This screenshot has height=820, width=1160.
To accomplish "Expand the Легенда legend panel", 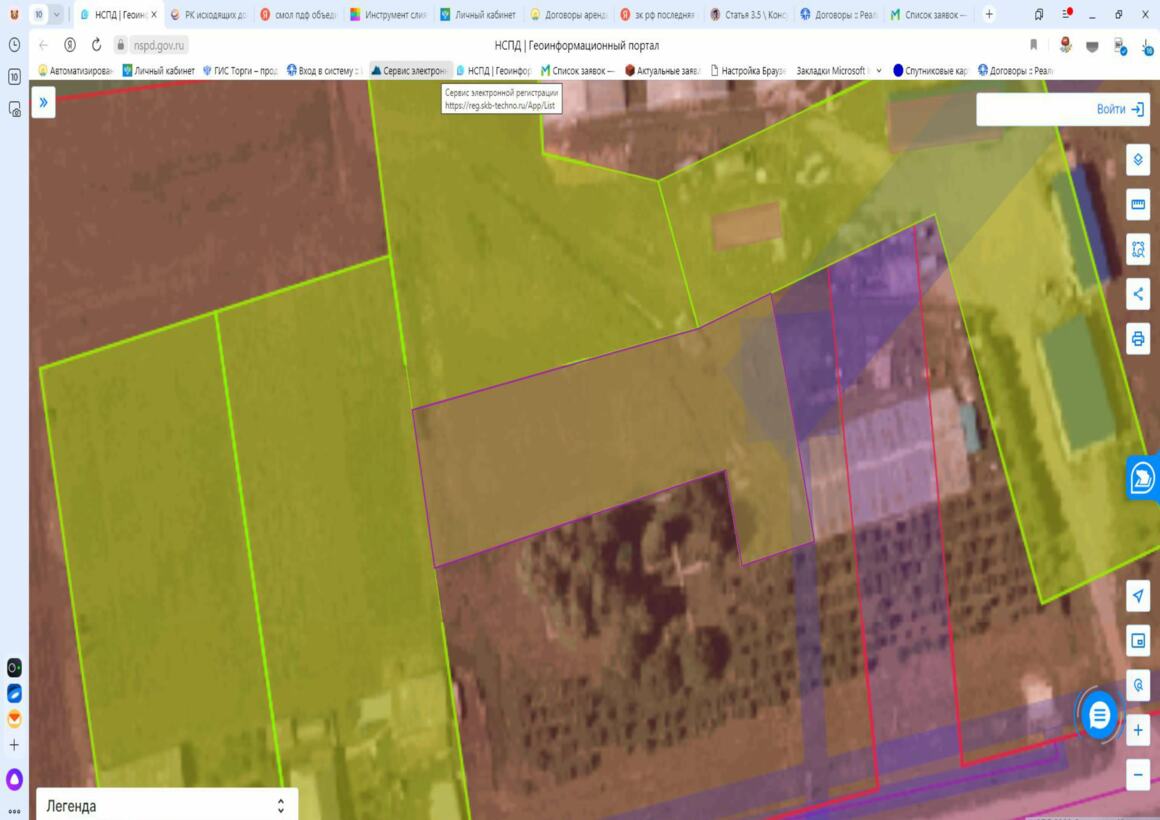I will click(280, 805).
